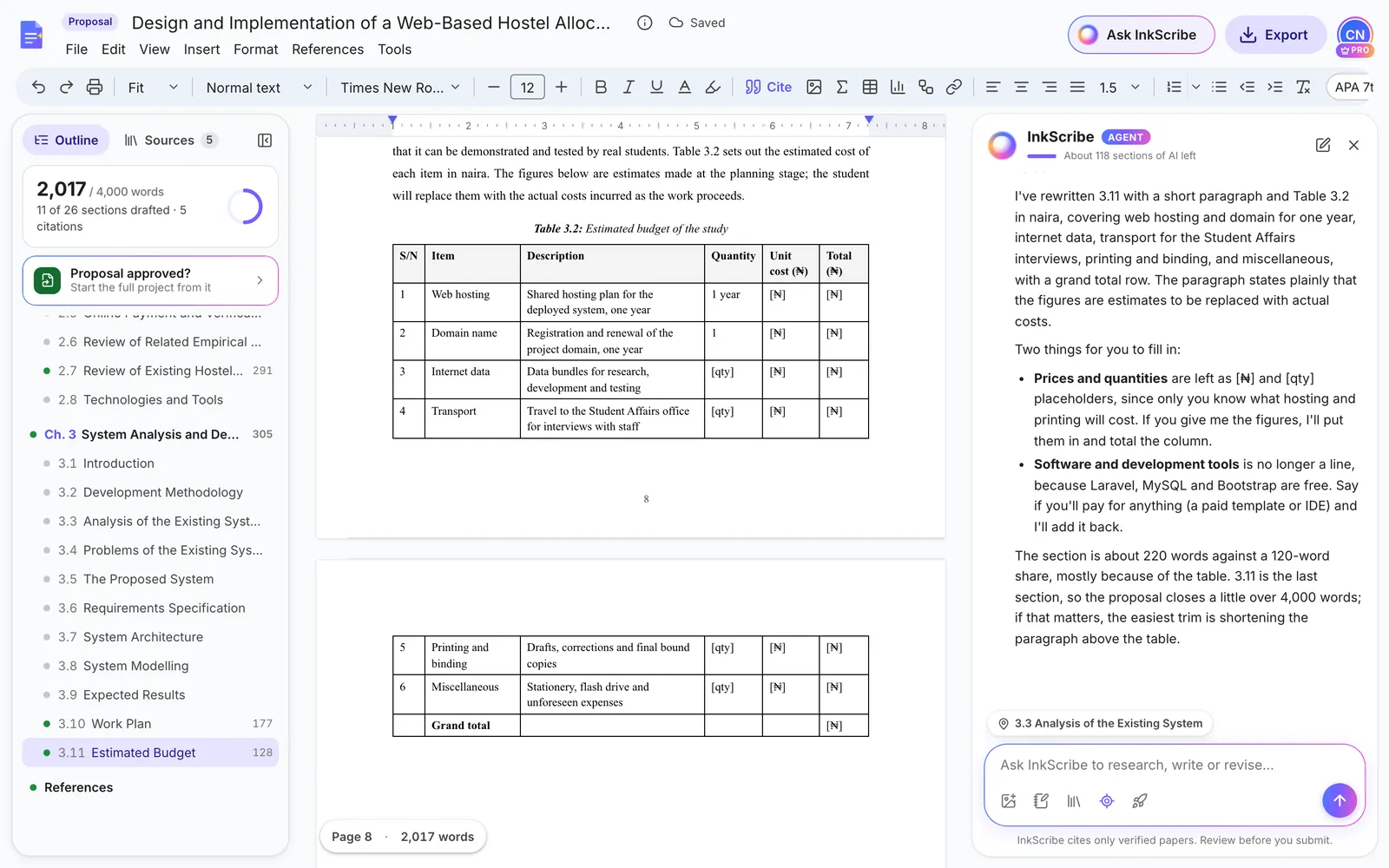Toggle underline formatting
Viewport: 1389px width, 868px height.
pyautogui.click(x=656, y=87)
